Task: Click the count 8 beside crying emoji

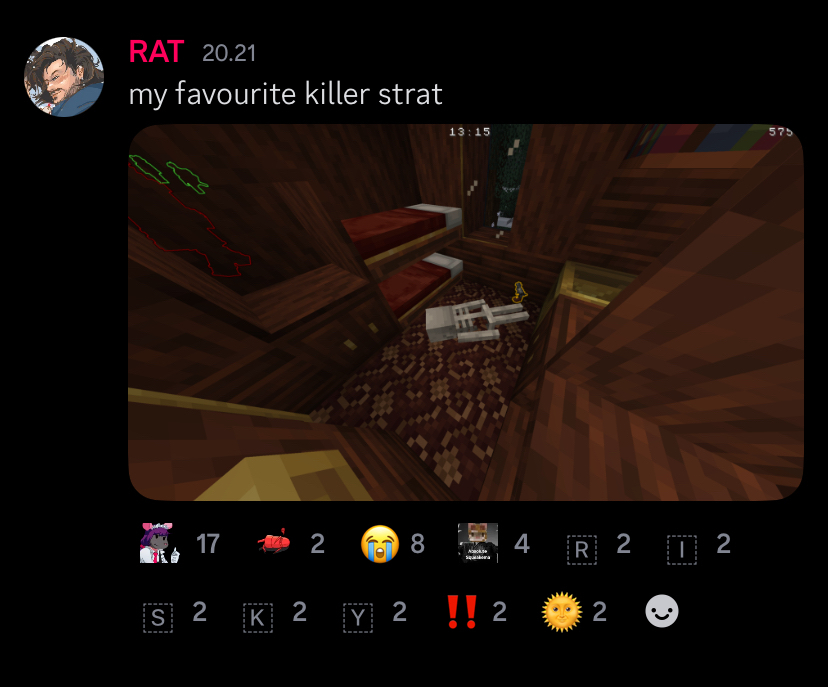Action: [417, 544]
